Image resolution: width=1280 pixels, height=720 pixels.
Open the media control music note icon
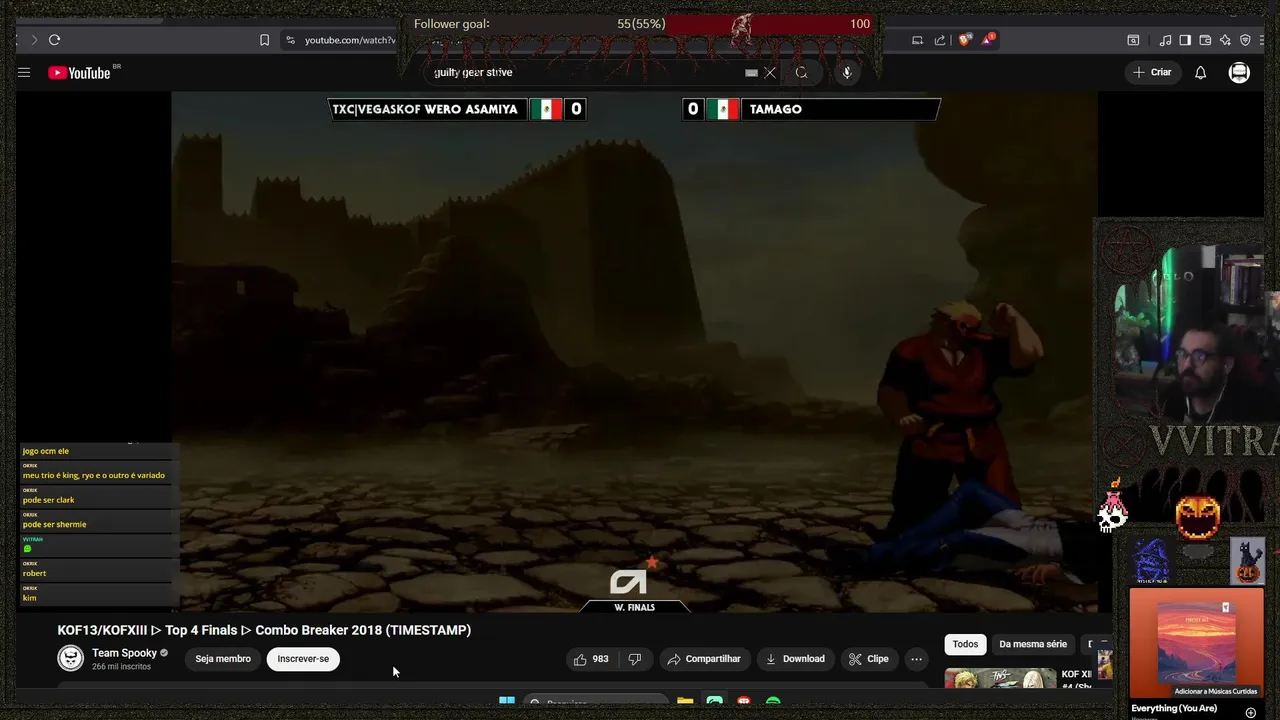(x=1165, y=40)
